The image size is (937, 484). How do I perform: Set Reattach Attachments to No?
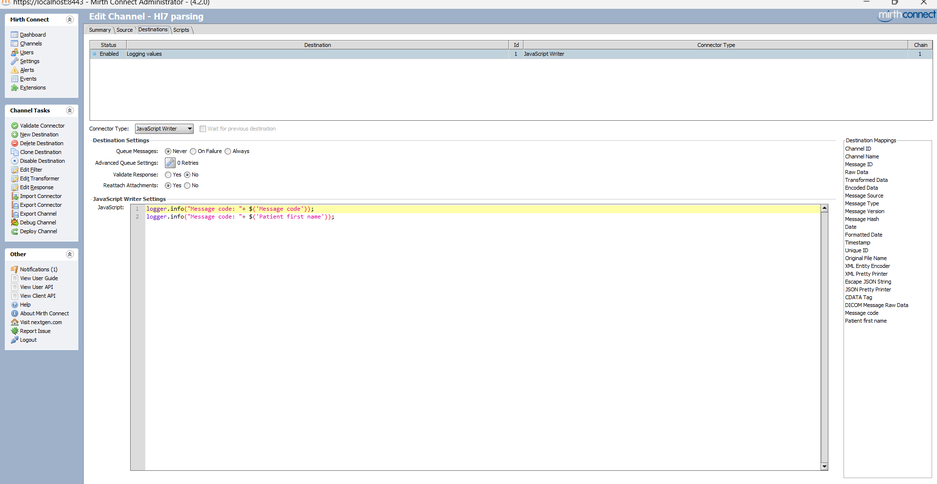[x=188, y=185]
